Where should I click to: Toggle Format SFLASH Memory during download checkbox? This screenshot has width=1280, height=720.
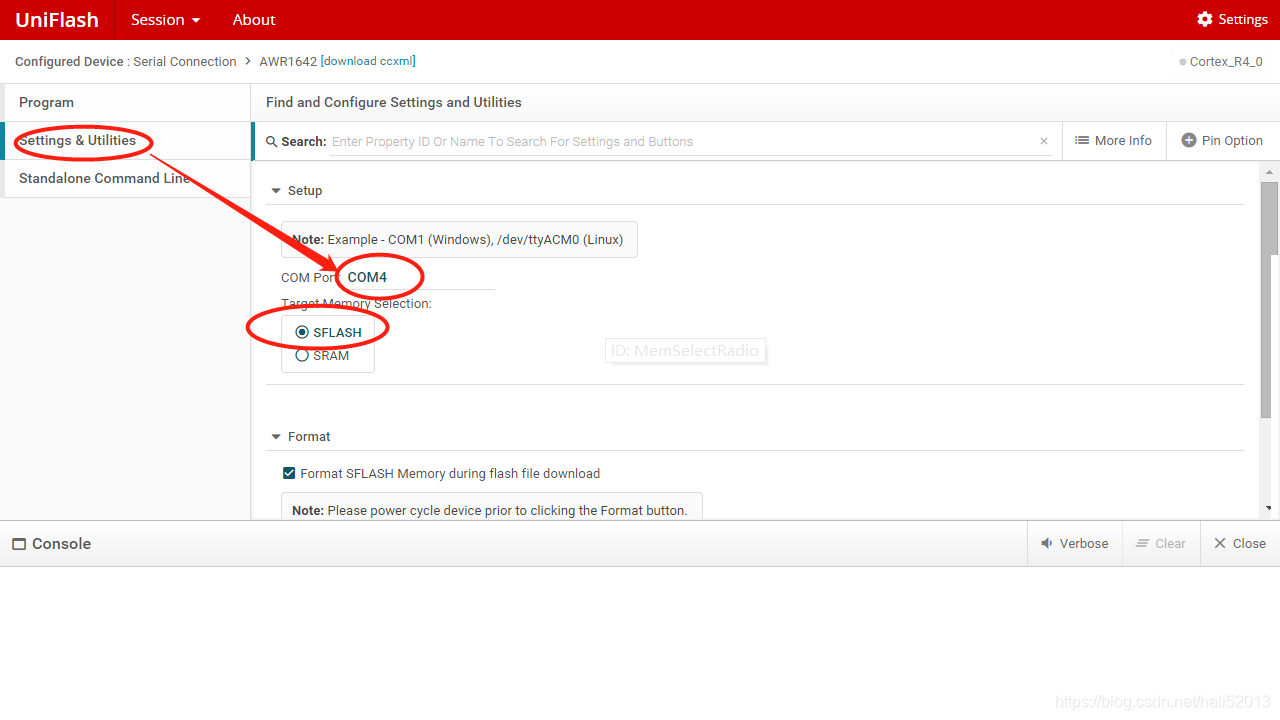tap(290, 474)
